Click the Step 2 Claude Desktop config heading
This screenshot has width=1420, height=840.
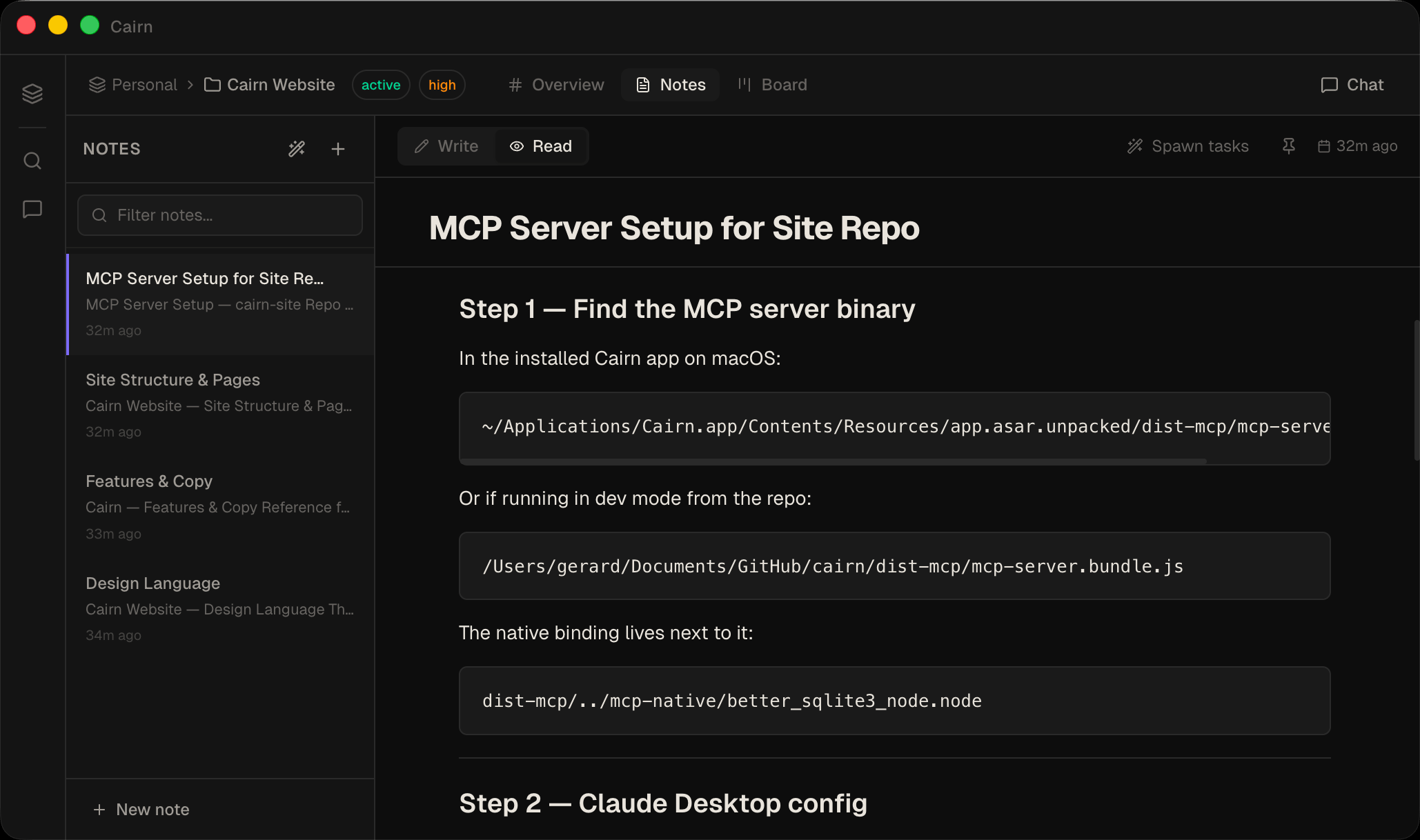tap(663, 803)
